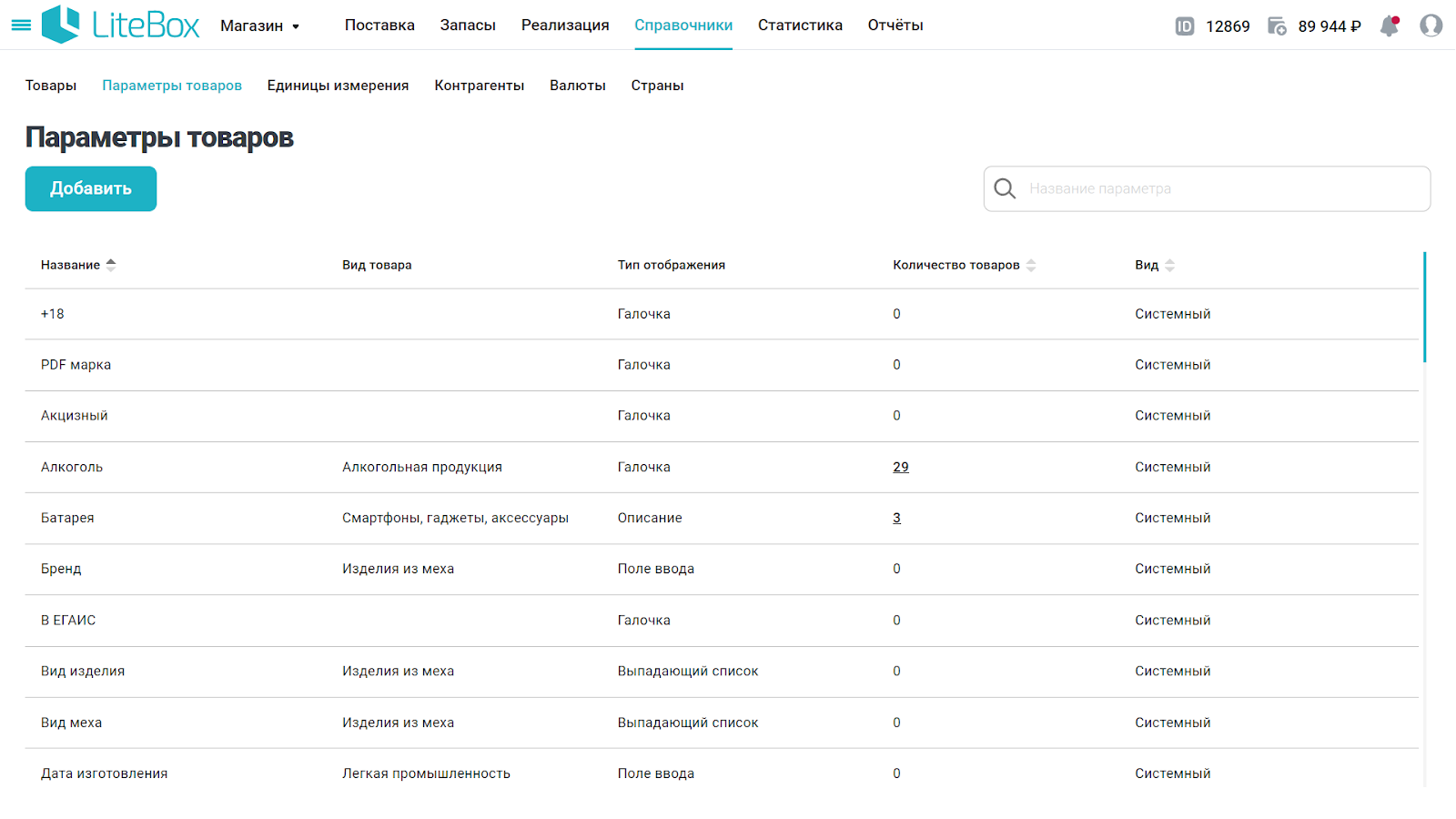Open the Справочники menu
Screen dimensions: 1456x819
pos(683,25)
